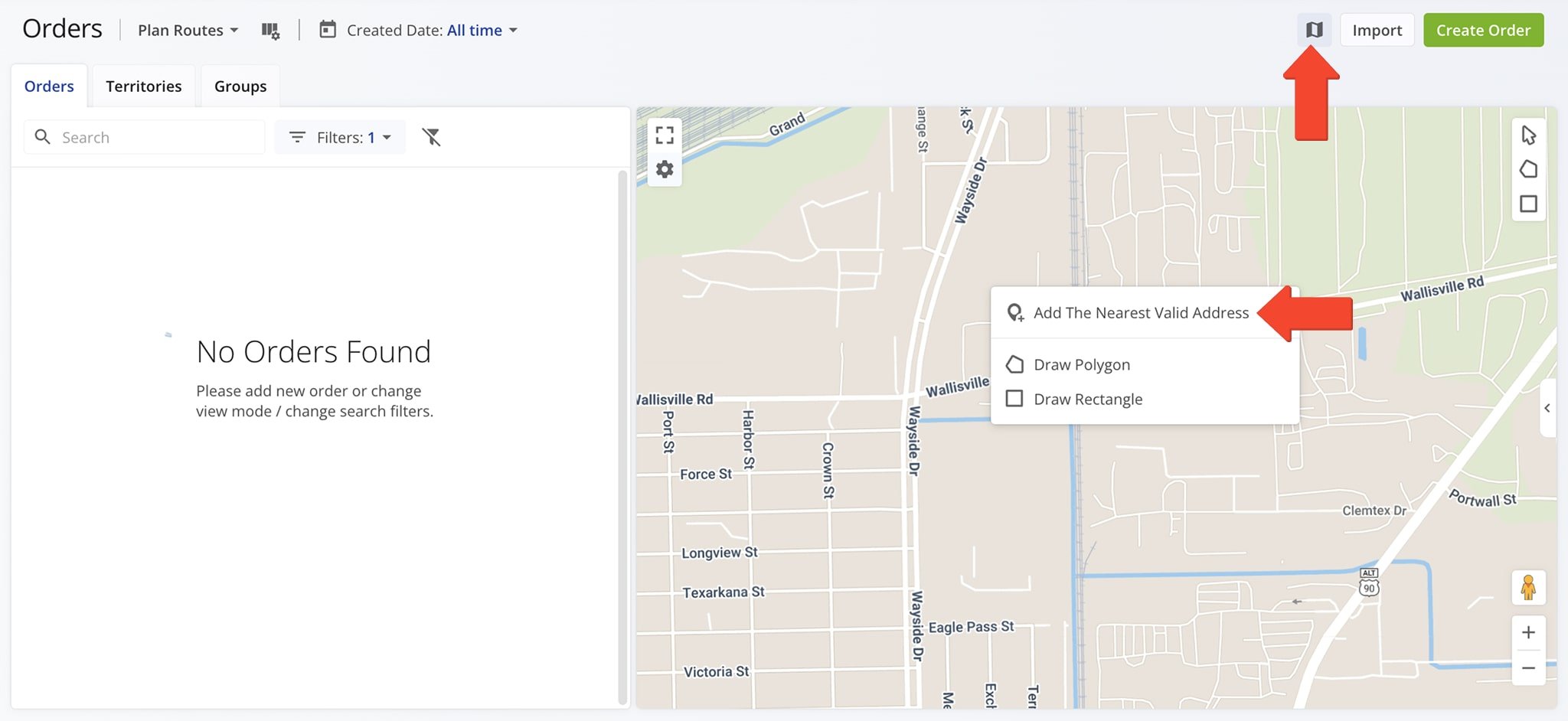Image resolution: width=1568 pixels, height=721 pixels.
Task: Zoom out on the map
Action: coord(1528,668)
